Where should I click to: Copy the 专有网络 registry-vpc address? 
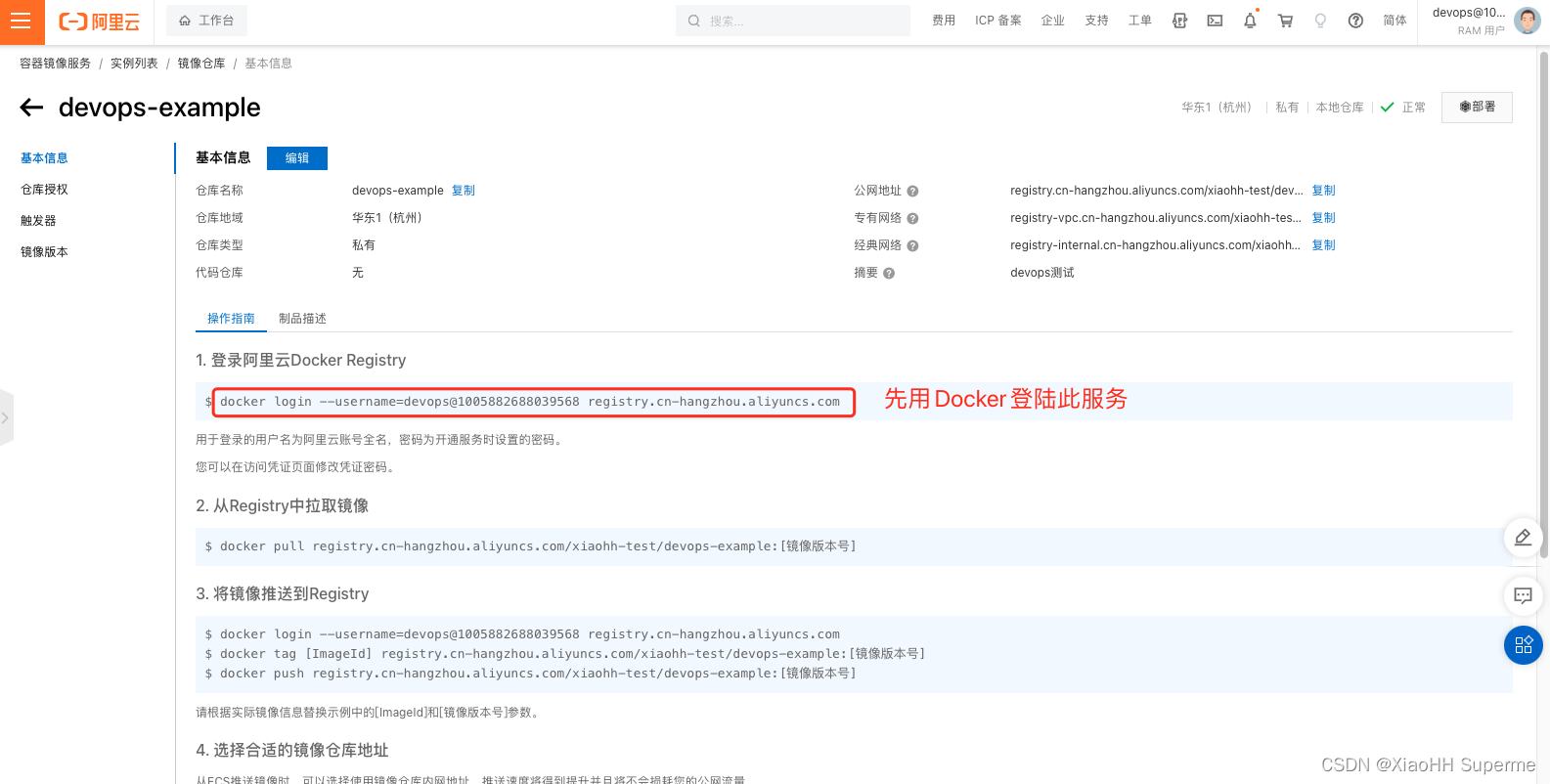(1323, 218)
